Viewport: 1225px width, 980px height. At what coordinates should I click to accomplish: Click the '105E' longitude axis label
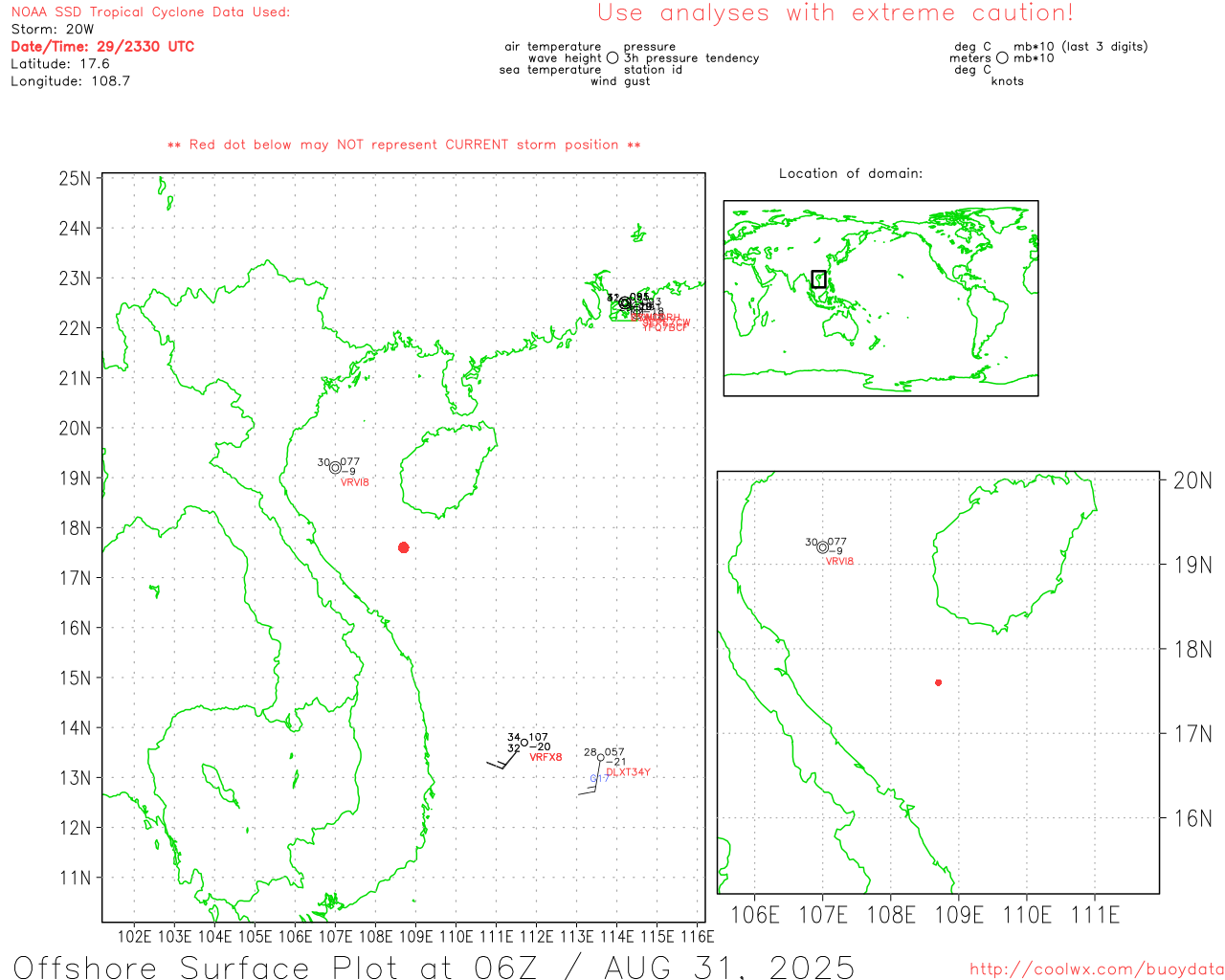[x=255, y=936]
